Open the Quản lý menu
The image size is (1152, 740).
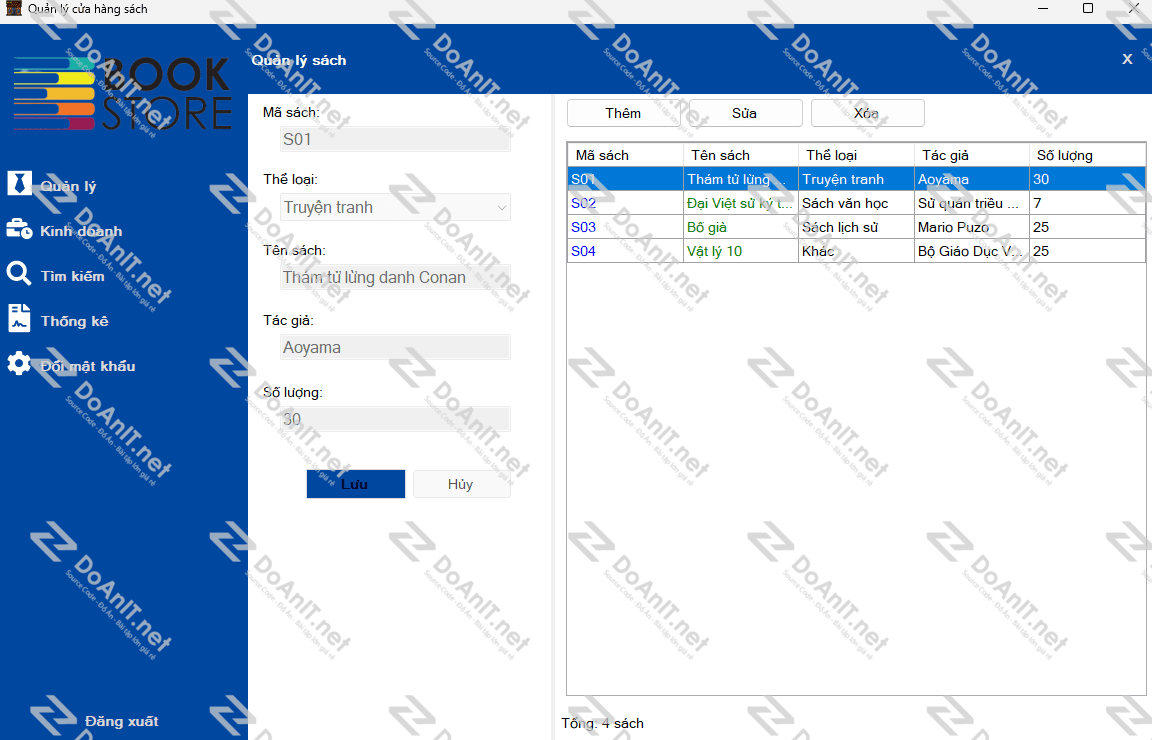68,186
